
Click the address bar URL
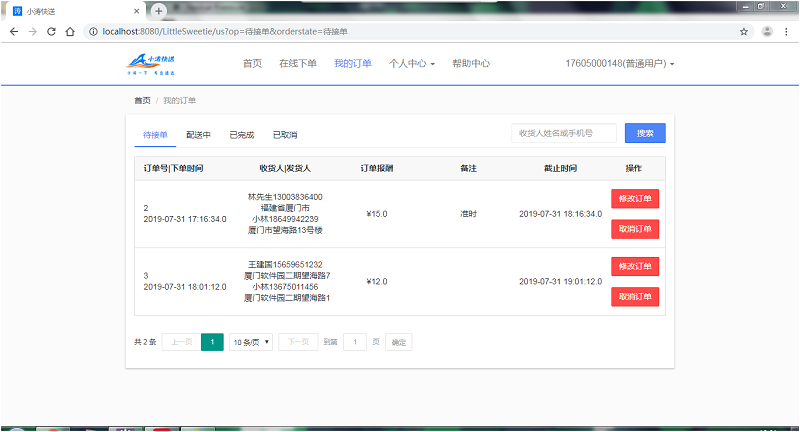pyautogui.click(x=225, y=32)
